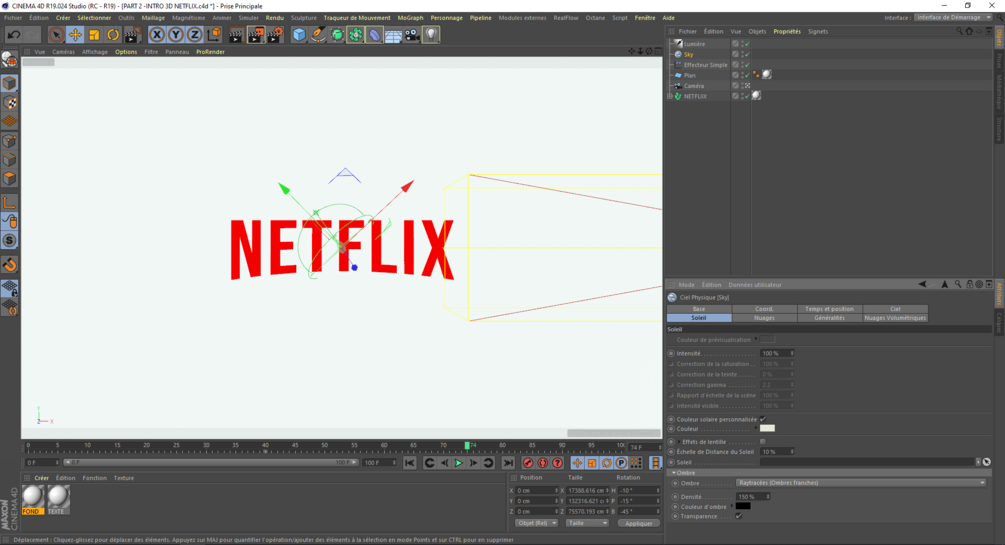Go to end of animation
Viewport: 1005px width, 545px height.
pos(508,463)
